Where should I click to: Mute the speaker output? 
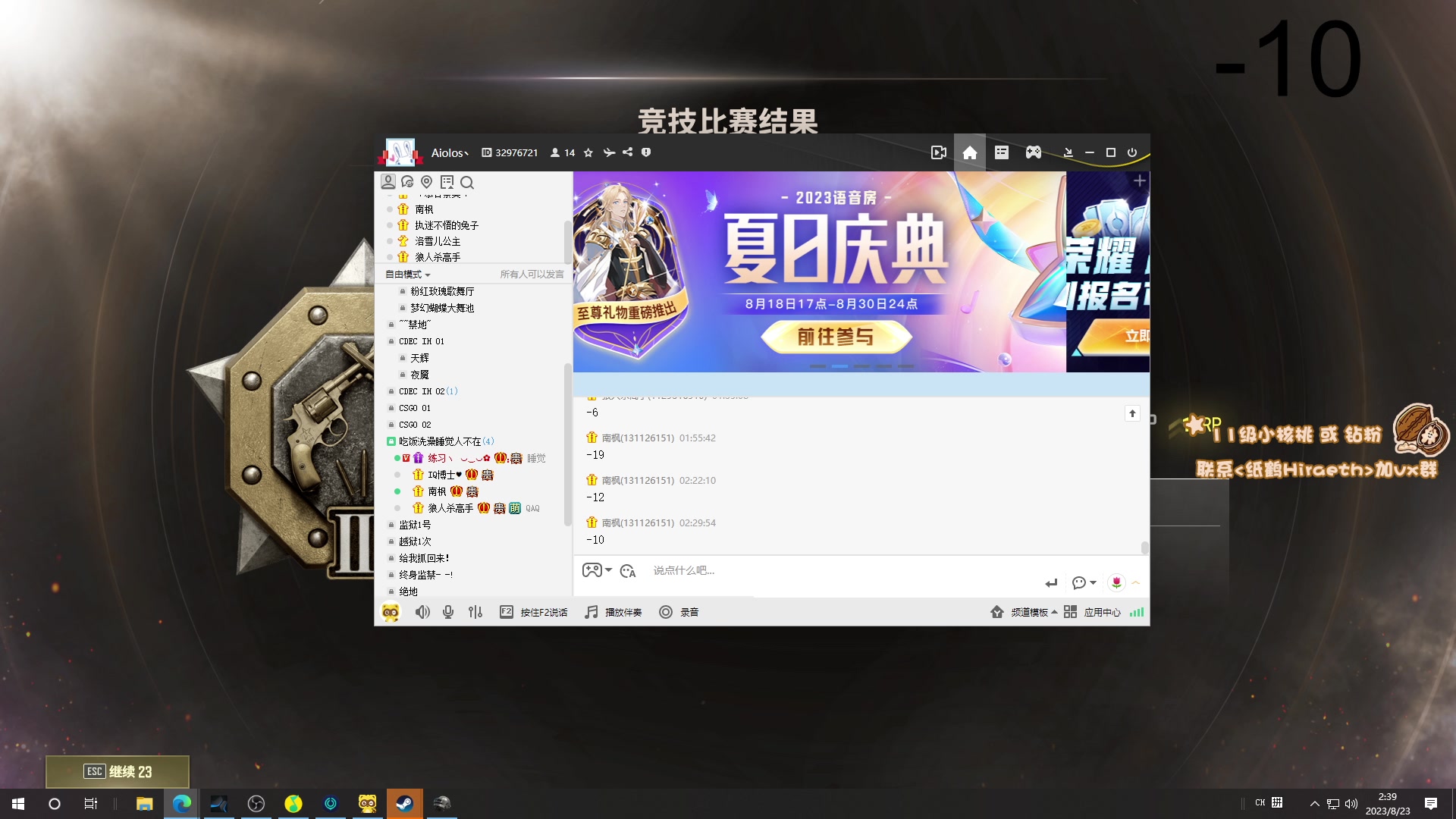[422, 612]
